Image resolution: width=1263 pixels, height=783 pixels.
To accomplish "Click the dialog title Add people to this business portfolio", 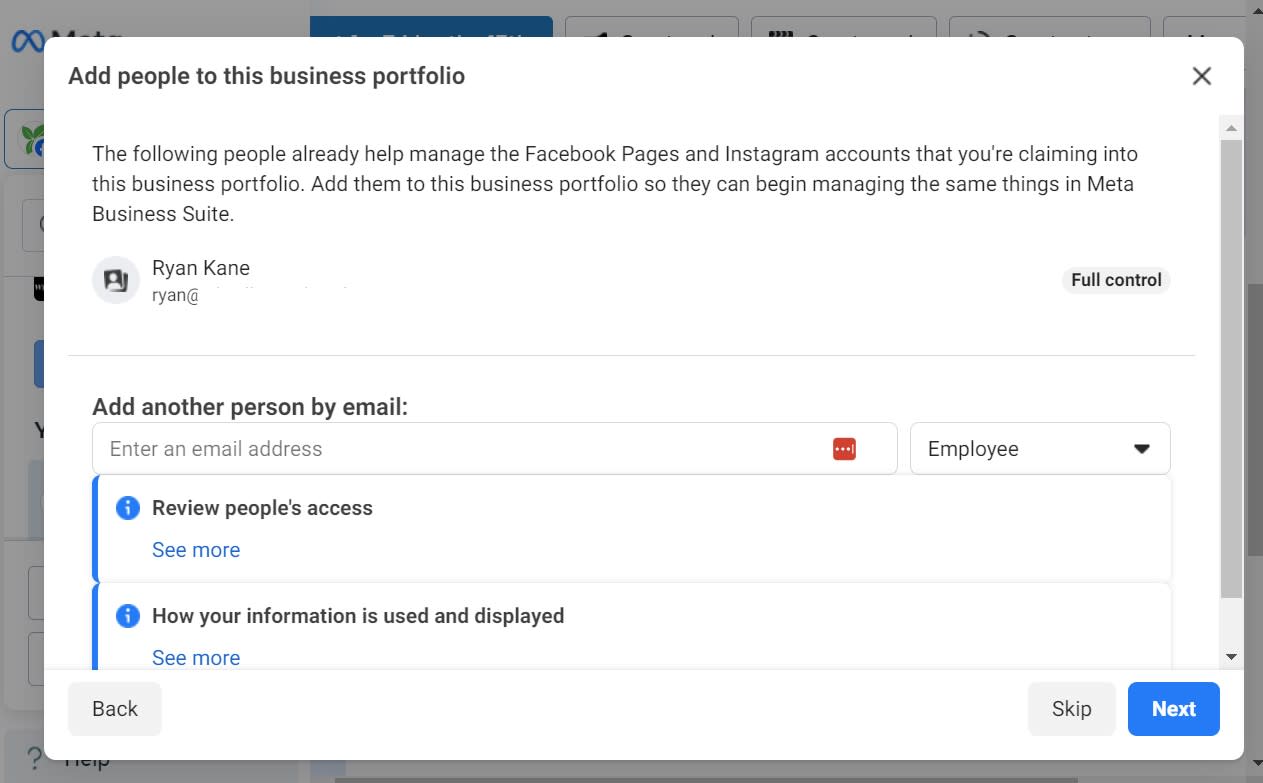I will pos(266,76).
